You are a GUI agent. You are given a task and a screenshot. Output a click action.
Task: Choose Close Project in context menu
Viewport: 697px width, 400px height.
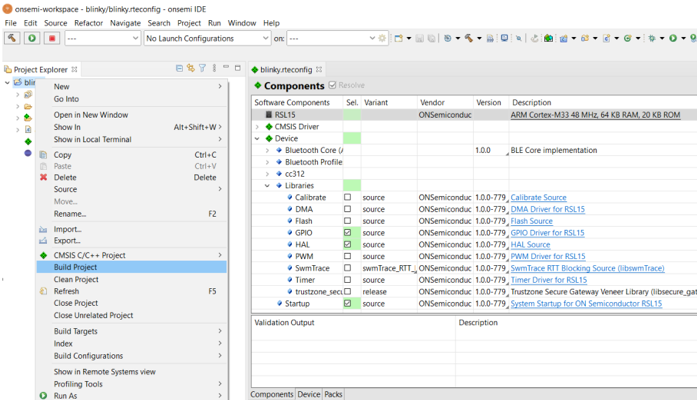point(132,303)
